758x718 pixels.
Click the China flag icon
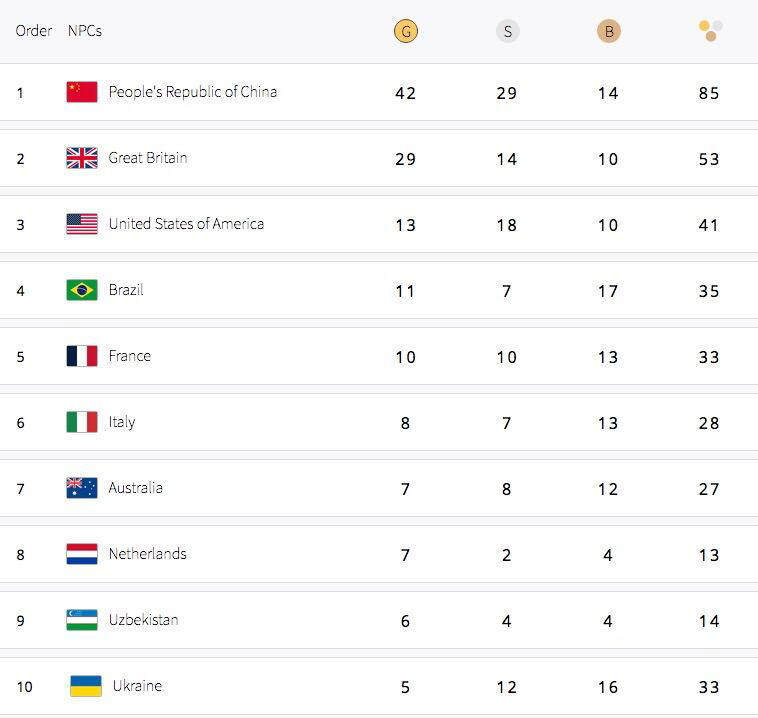point(82,92)
